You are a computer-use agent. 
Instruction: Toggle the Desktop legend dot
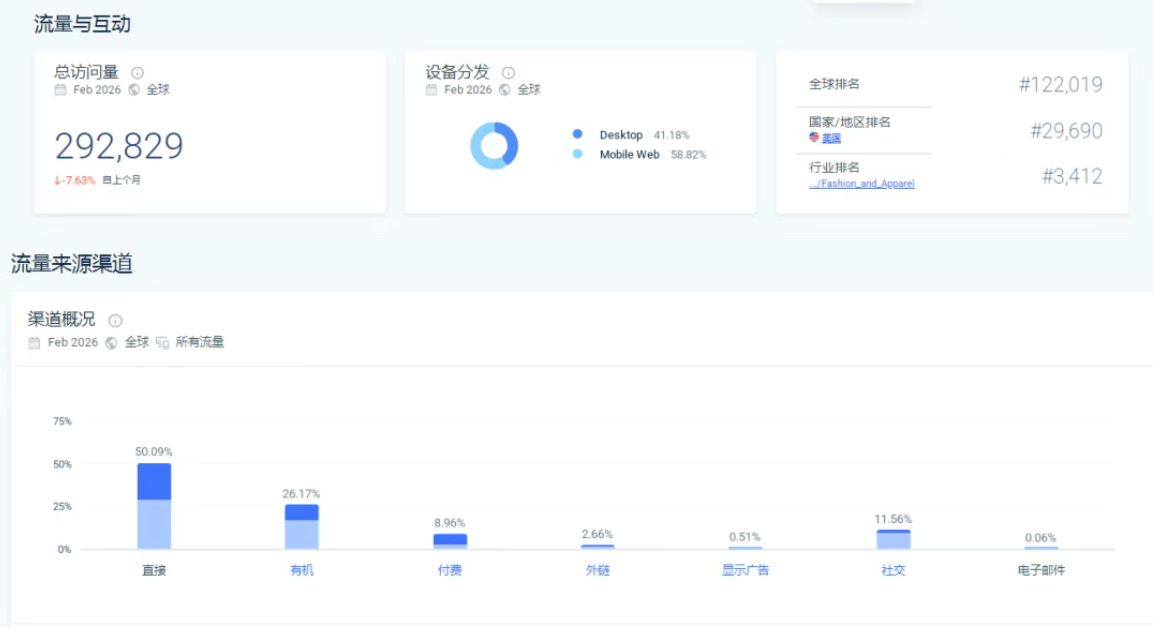tap(578, 135)
